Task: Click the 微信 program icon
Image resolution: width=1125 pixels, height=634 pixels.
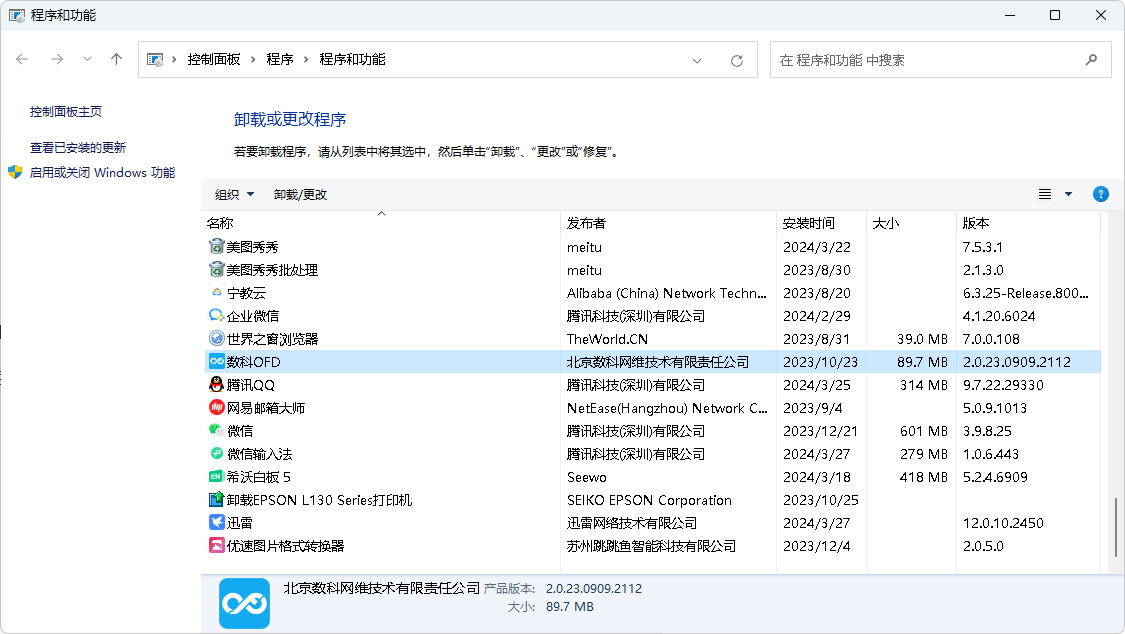Action: (x=216, y=430)
